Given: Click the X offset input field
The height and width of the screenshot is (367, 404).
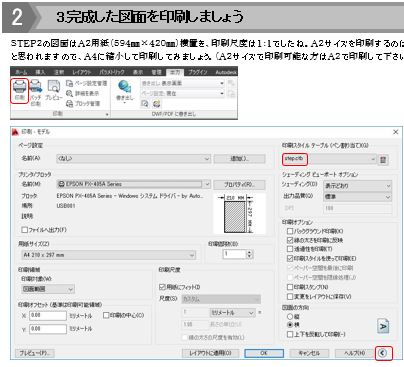Looking at the screenshot, I should 48,315.
